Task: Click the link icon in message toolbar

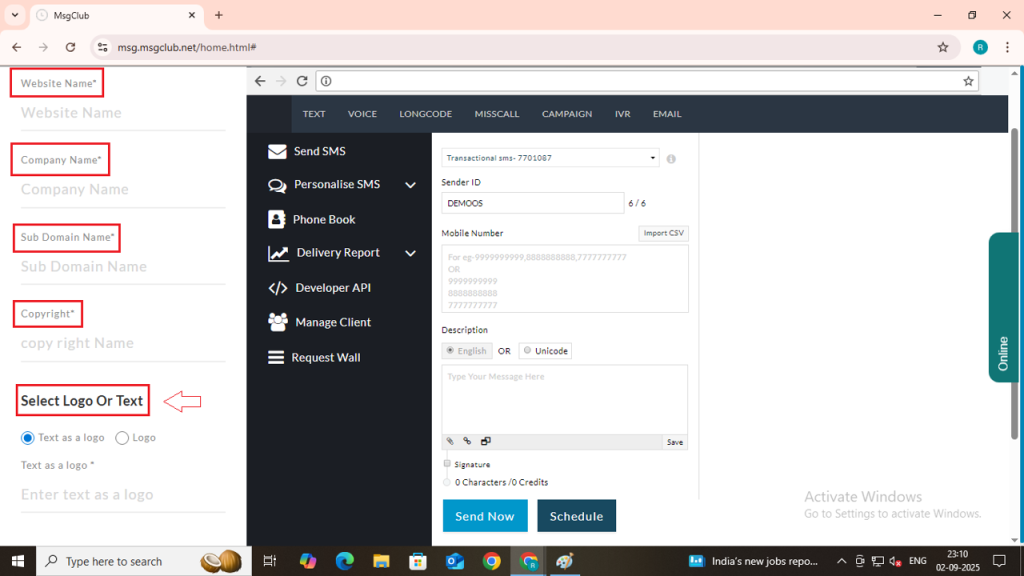Action: (467, 441)
